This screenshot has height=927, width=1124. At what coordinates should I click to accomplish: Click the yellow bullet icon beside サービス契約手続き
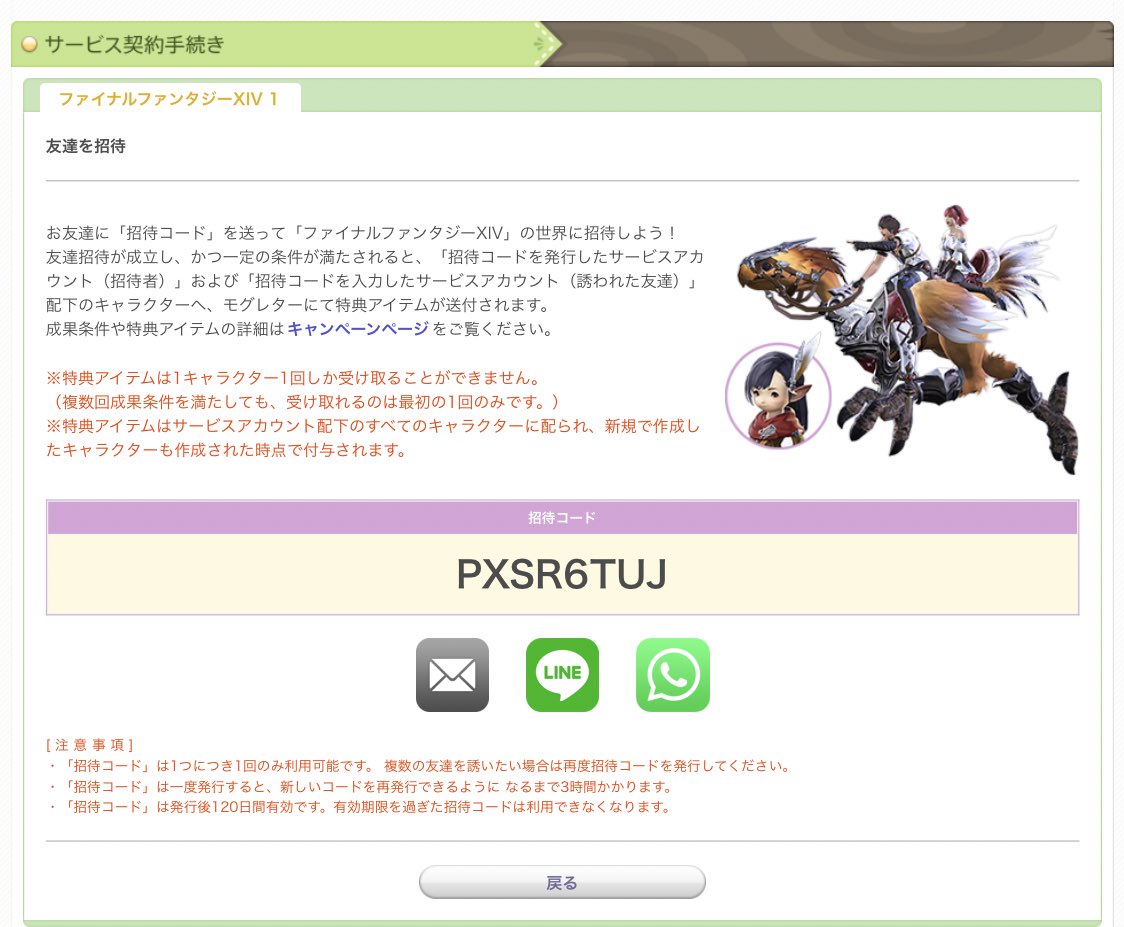[x=29, y=44]
